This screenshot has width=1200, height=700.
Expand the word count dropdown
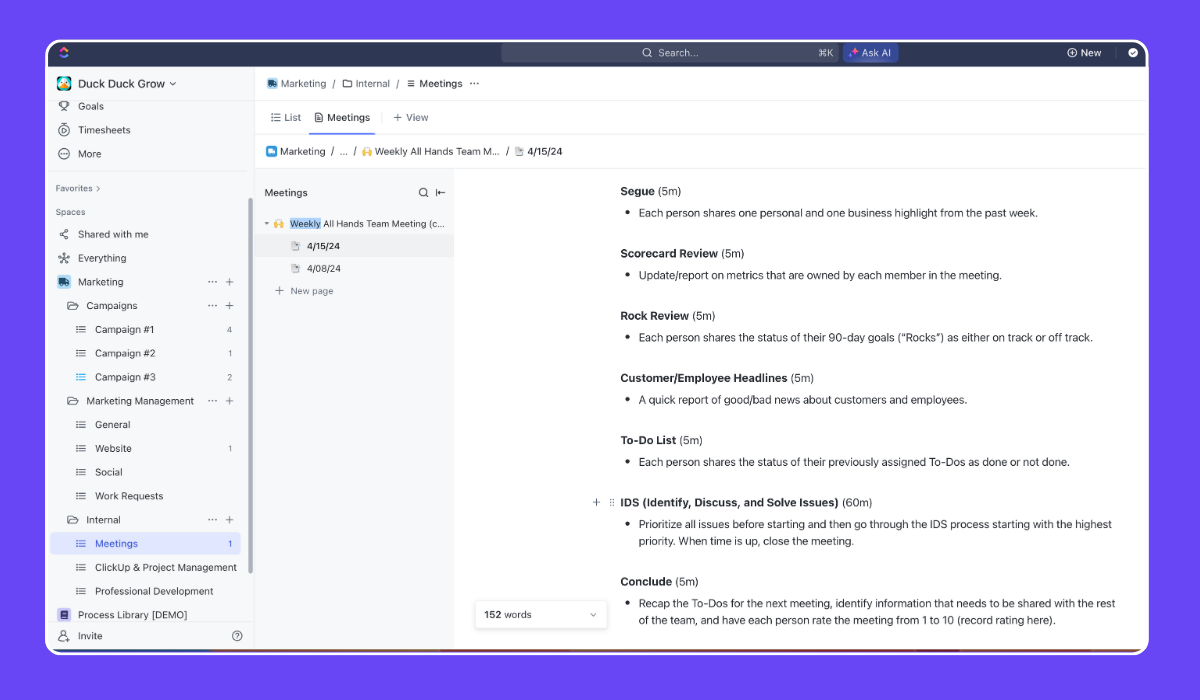594,614
